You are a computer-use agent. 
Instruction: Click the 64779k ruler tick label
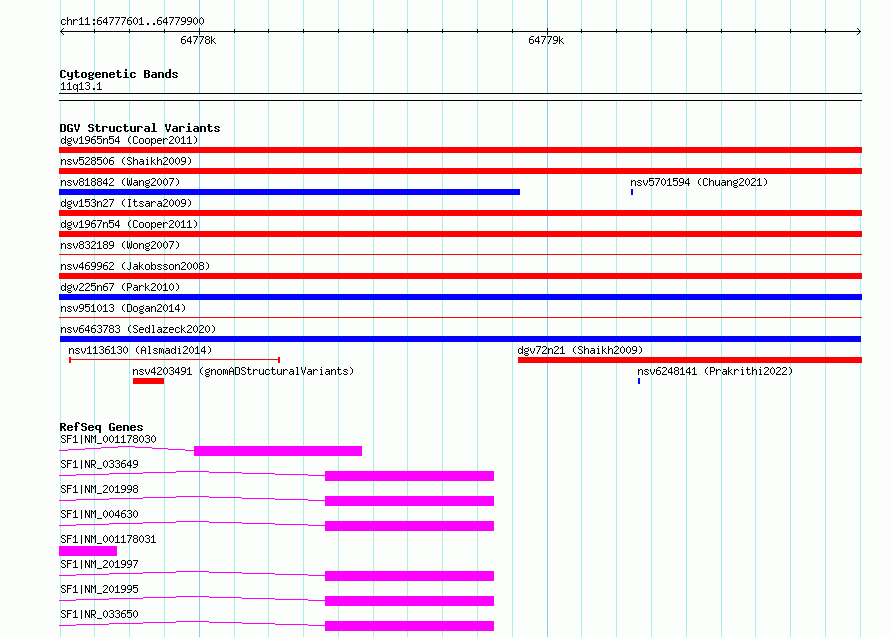[x=545, y=40]
